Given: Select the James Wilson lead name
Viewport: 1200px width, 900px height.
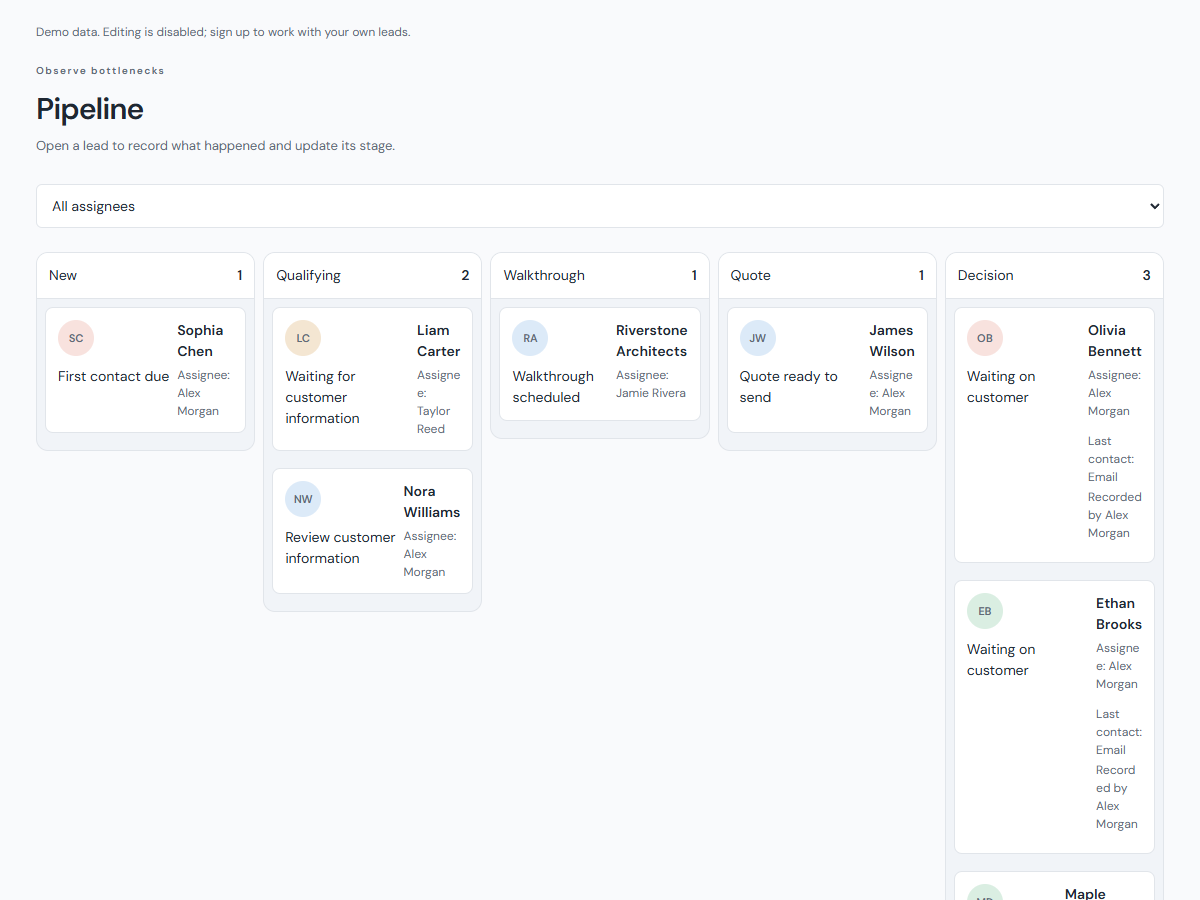Looking at the screenshot, I should pyautogui.click(x=892, y=341).
